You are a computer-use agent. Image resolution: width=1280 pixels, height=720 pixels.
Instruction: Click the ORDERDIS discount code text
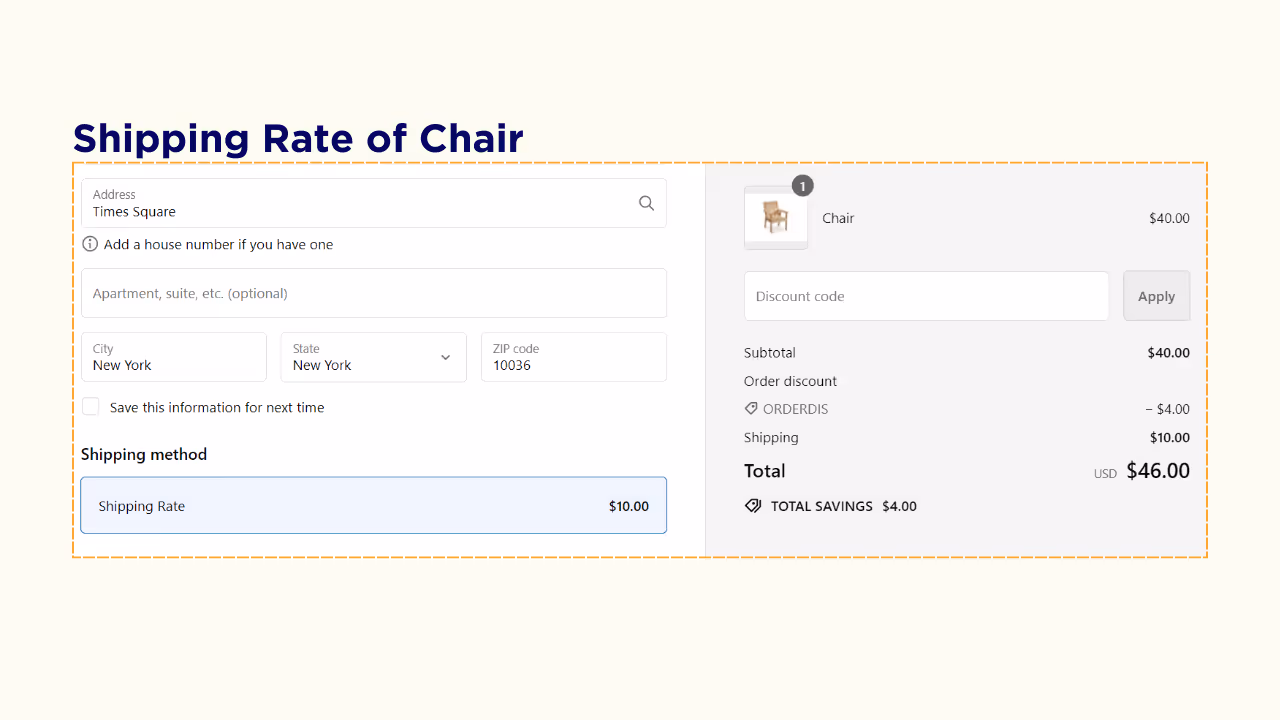coord(796,409)
